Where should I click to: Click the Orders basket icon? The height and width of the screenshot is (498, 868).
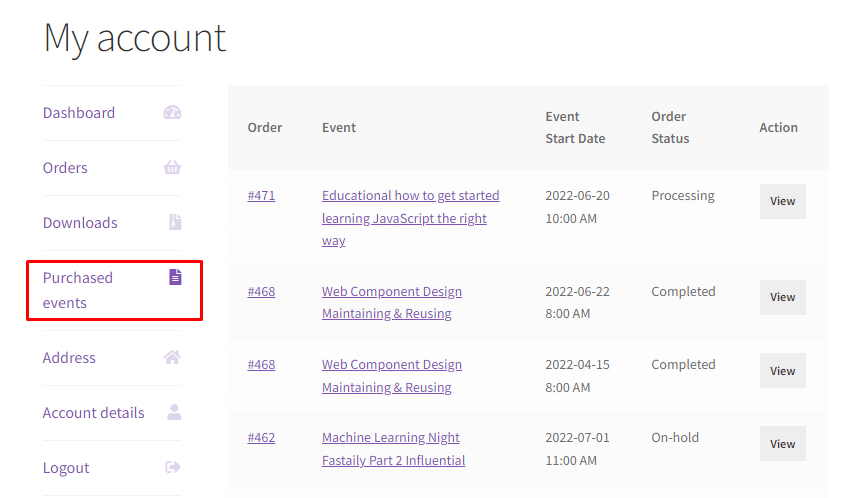point(172,167)
